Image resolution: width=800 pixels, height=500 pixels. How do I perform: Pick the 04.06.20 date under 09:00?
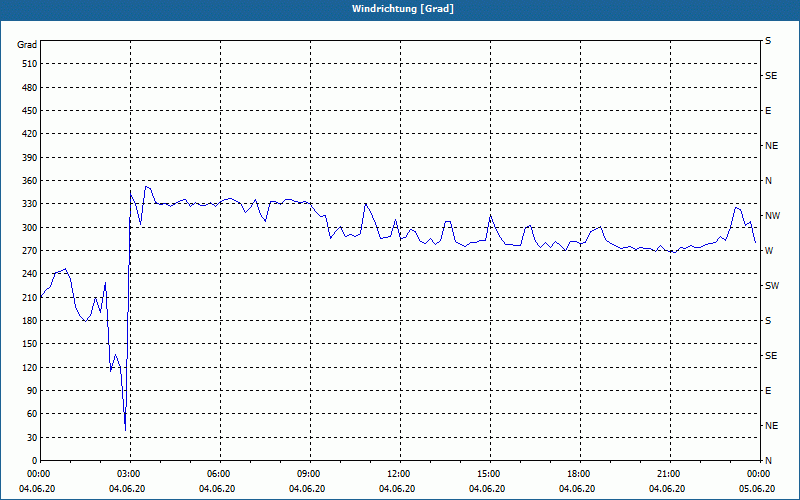tap(307, 489)
